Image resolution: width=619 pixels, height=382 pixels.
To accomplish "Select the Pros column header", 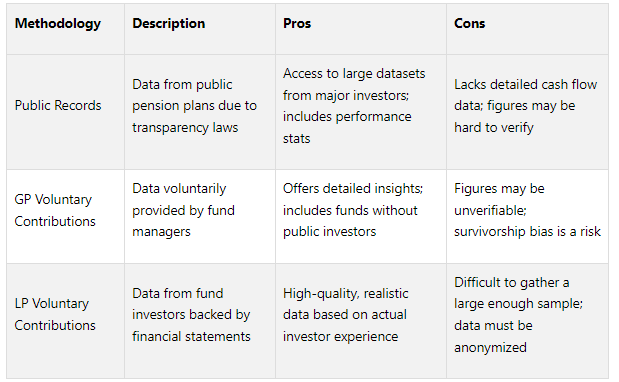I will coord(297,24).
